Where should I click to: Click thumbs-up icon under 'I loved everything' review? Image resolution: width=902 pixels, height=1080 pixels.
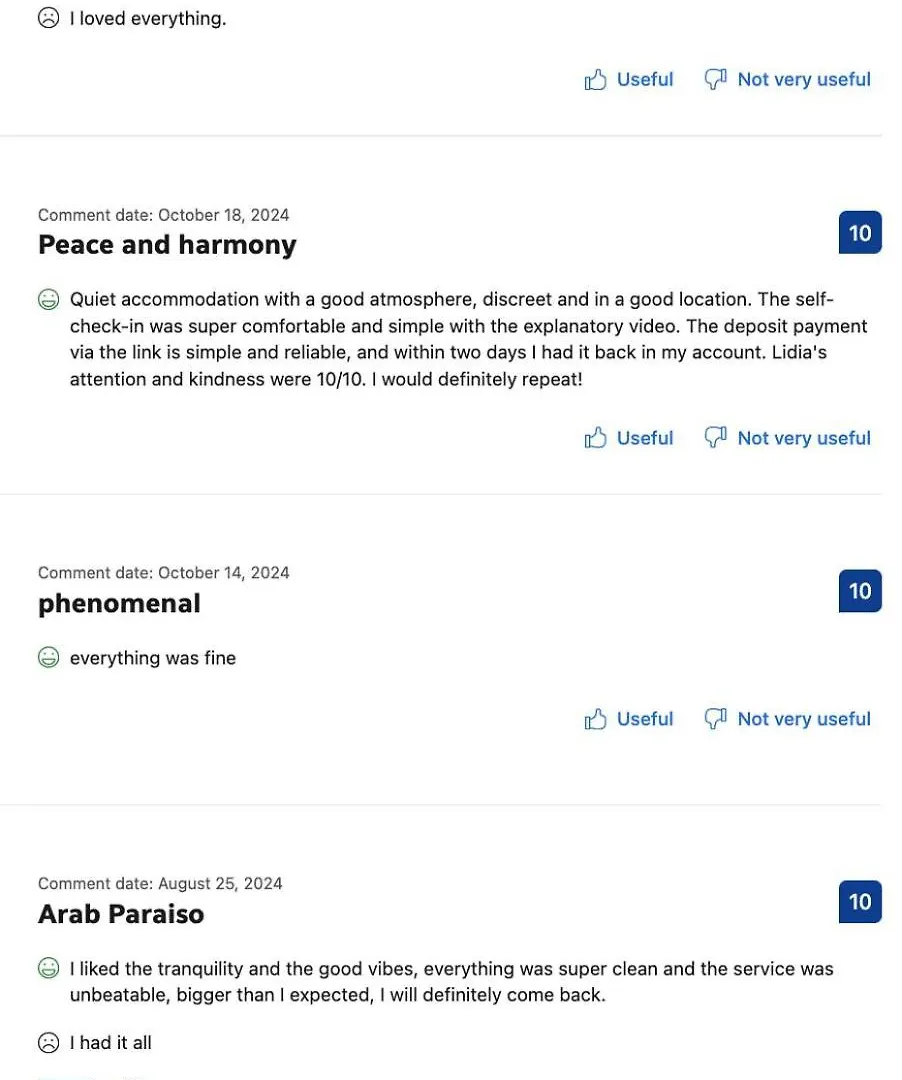595,80
